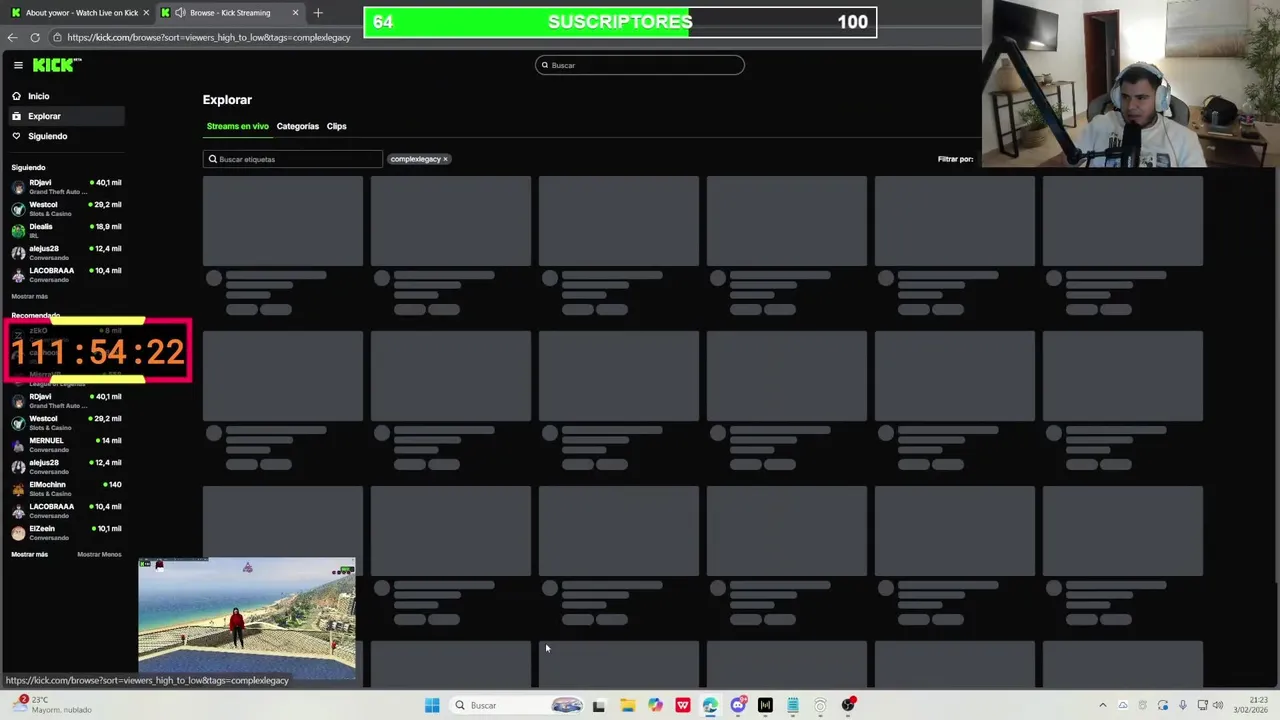Screen dimensions: 1280x720
Task: Expand Mostrar más under Recomendado
Action: pos(29,554)
